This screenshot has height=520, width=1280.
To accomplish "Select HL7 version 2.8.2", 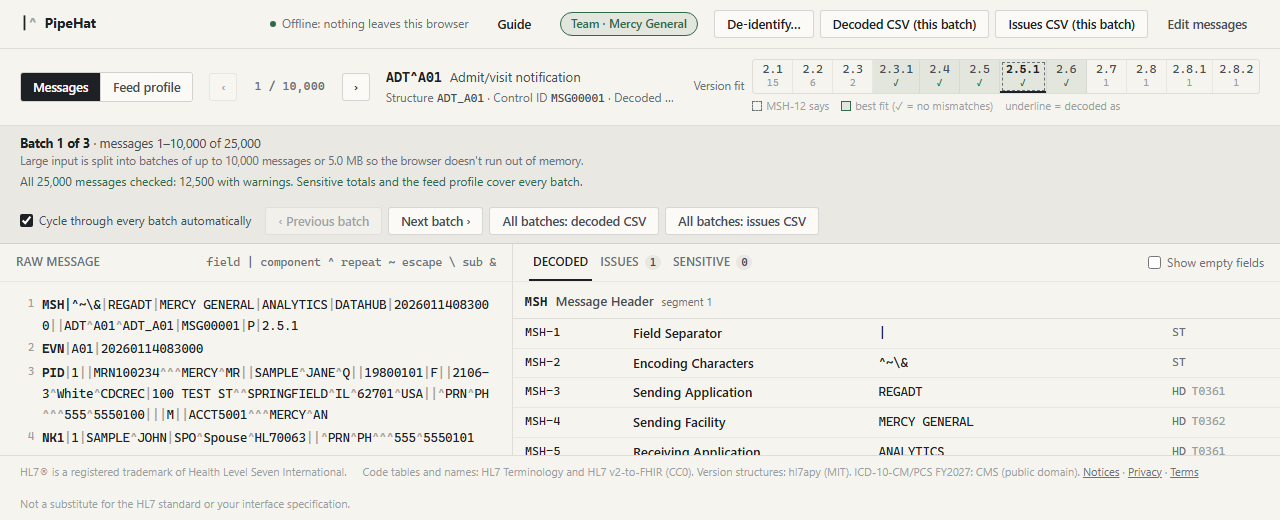I will pos(1236,76).
